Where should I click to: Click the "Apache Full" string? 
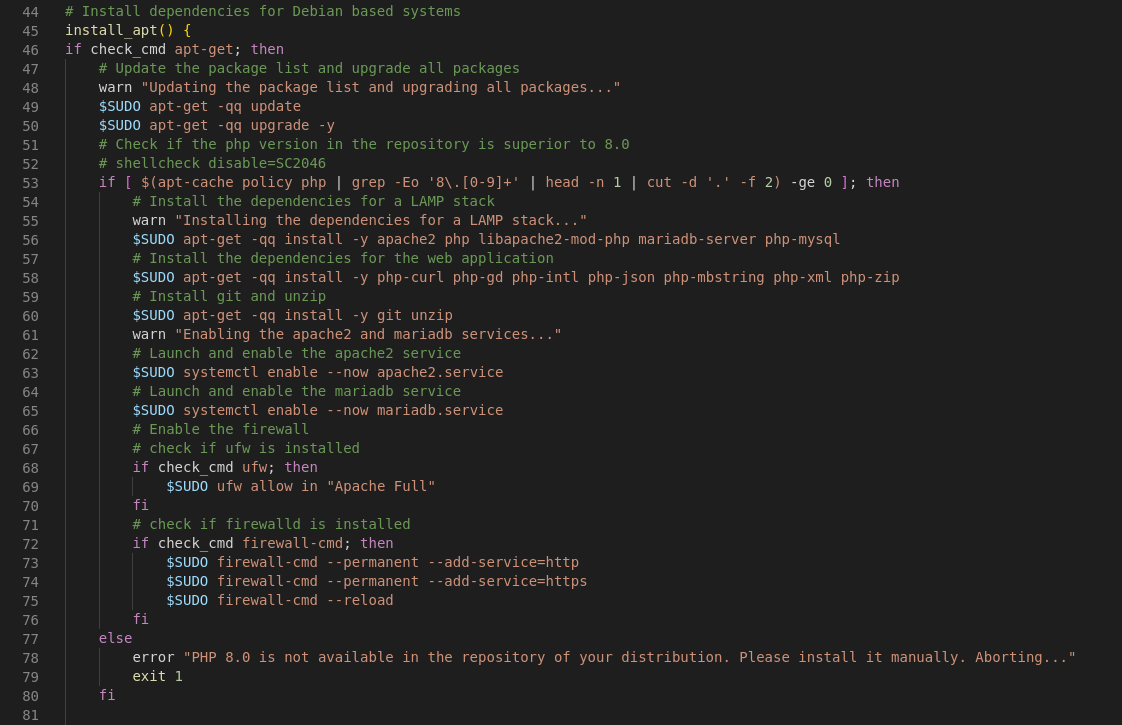point(381,486)
